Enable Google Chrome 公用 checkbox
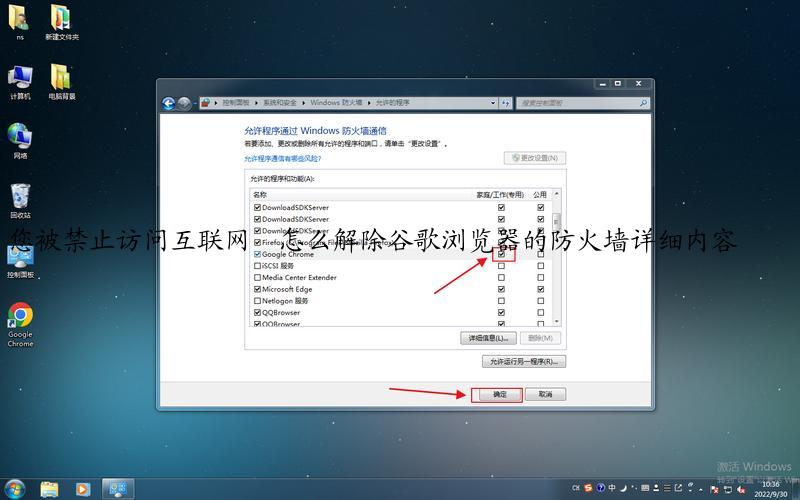Screen dimensions: 800x500 [540, 254]
